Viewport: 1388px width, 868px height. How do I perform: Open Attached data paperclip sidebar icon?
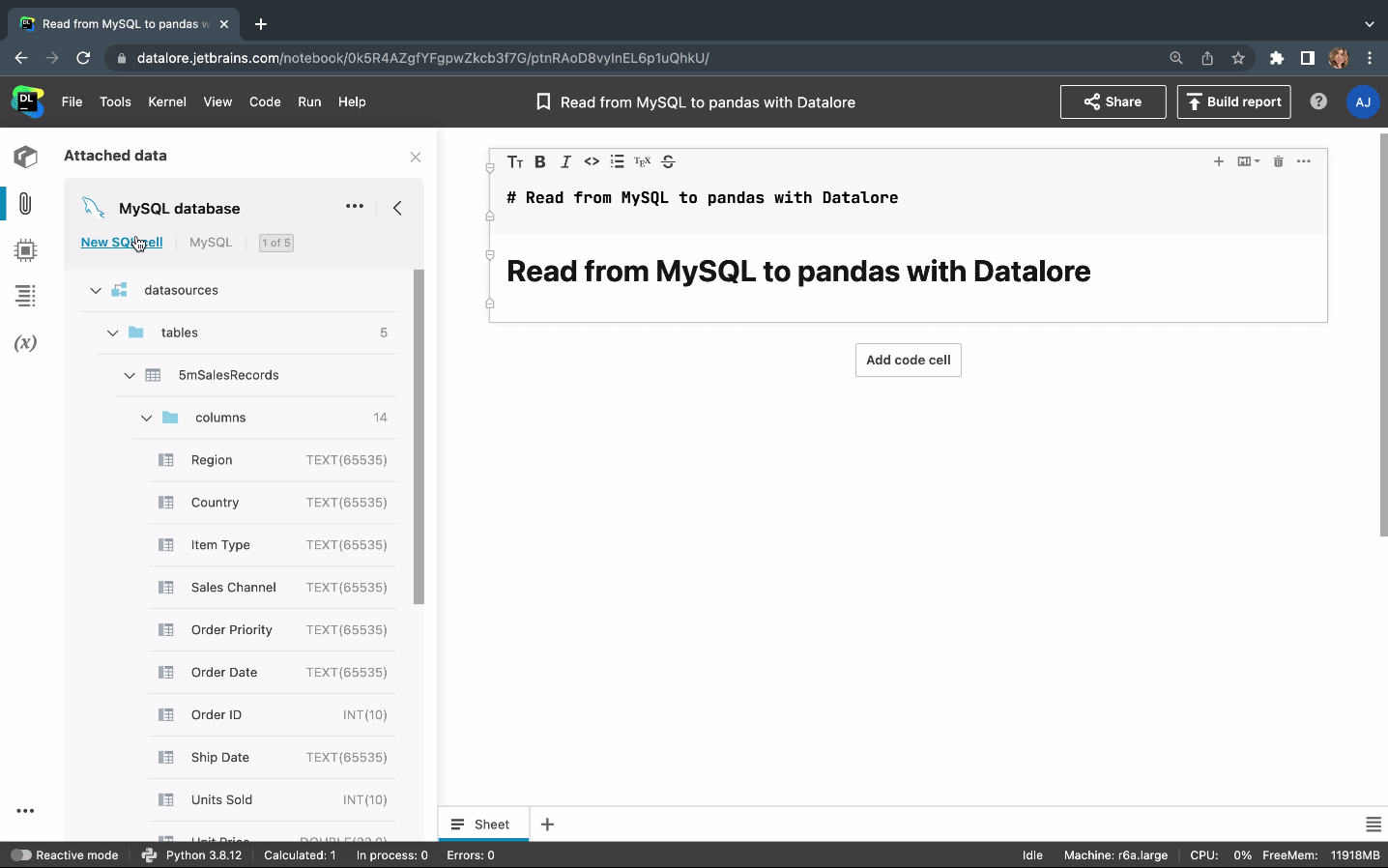25,203
